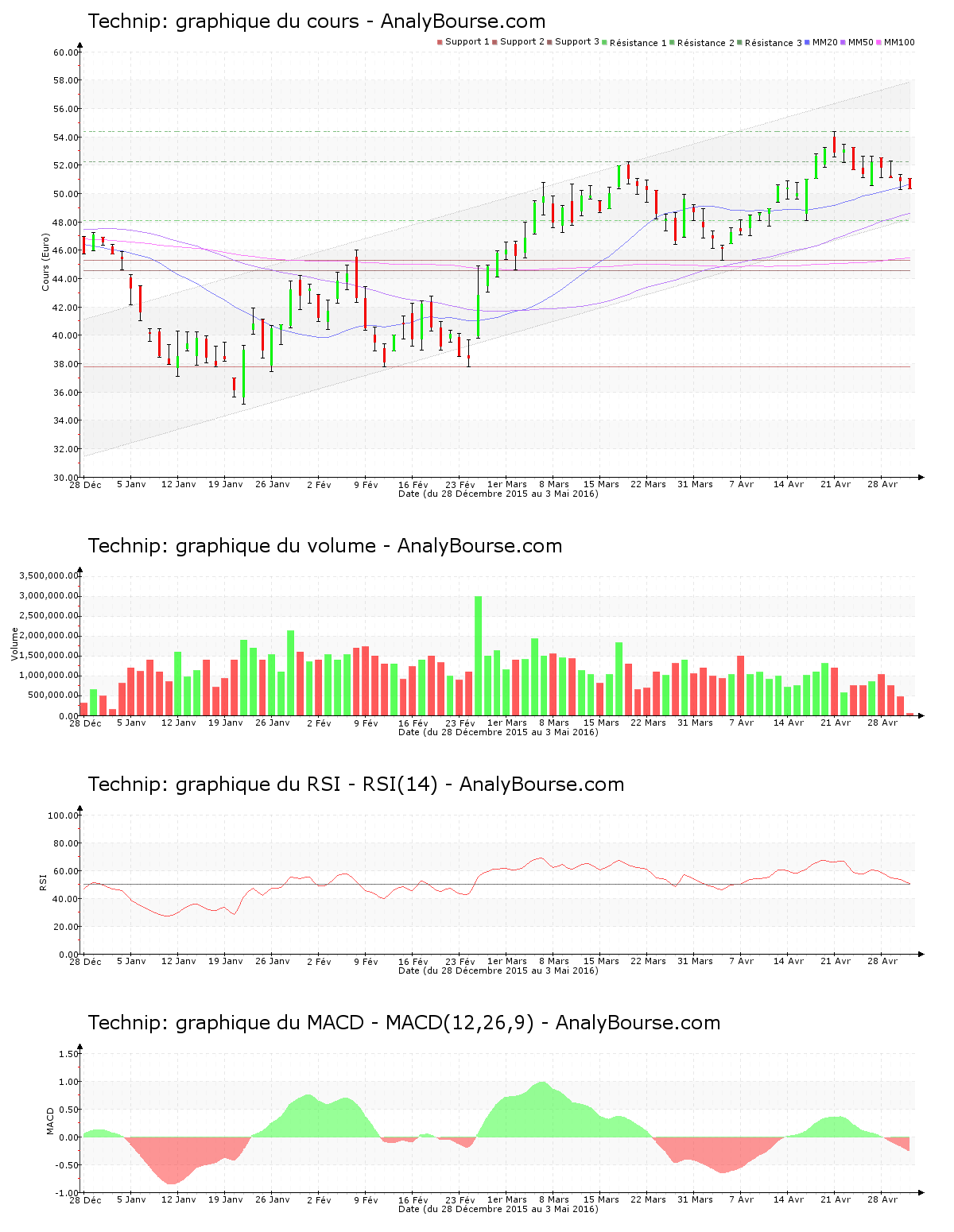Click '28 Déc' date under price chart
The width and height of the screenshot is (954, 1232).
tap(85, 484)
